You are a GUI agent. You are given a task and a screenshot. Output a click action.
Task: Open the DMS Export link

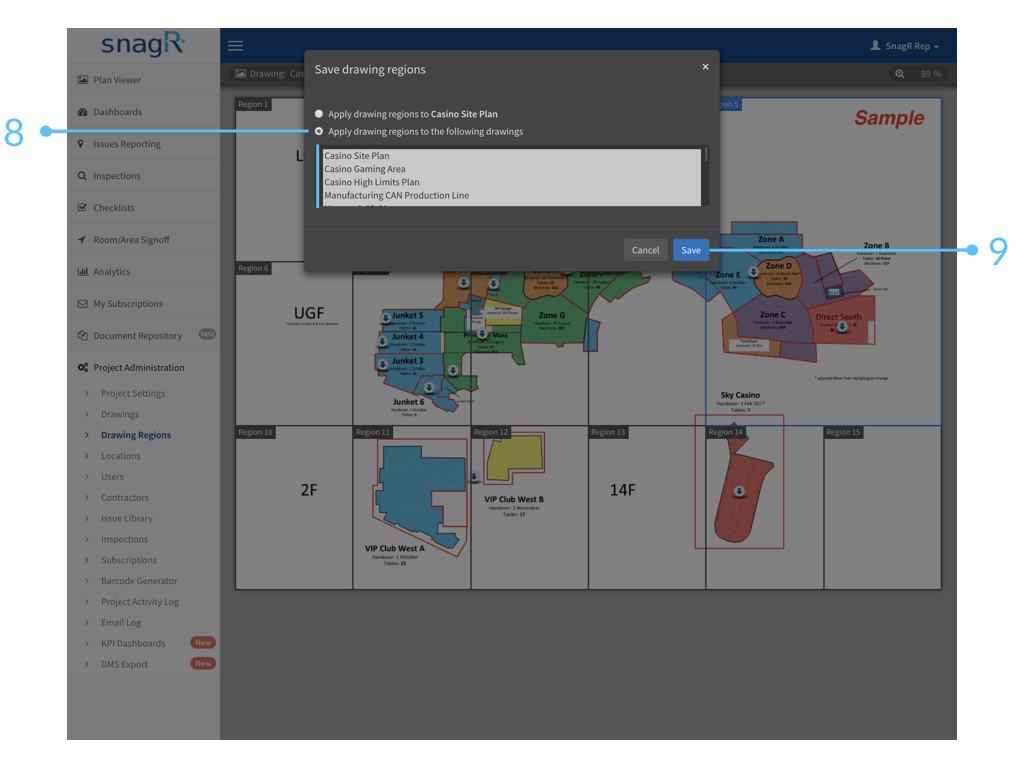pyautogui.click(x=124, y=664)
